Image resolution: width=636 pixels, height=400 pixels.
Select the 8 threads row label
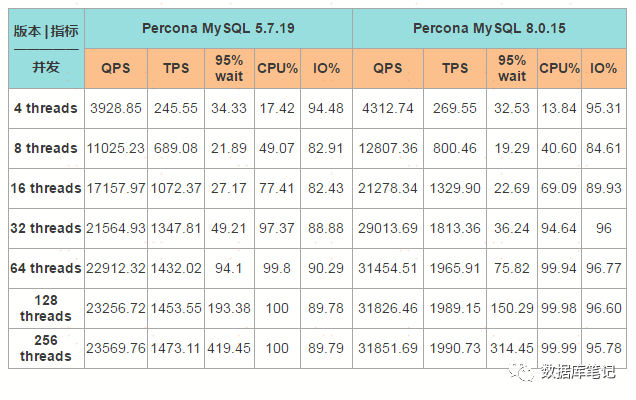click(46, 148)
